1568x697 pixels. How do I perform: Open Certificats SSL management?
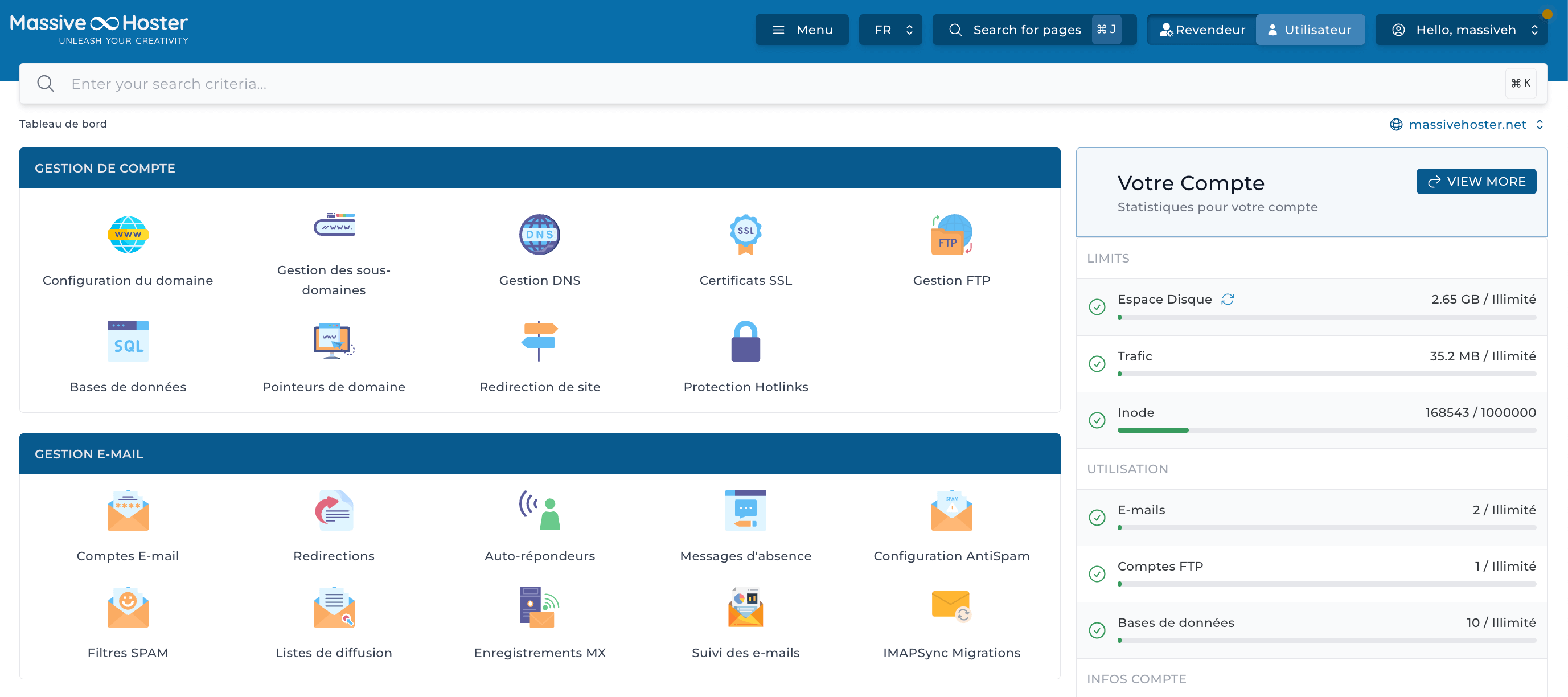coord(746,252)
